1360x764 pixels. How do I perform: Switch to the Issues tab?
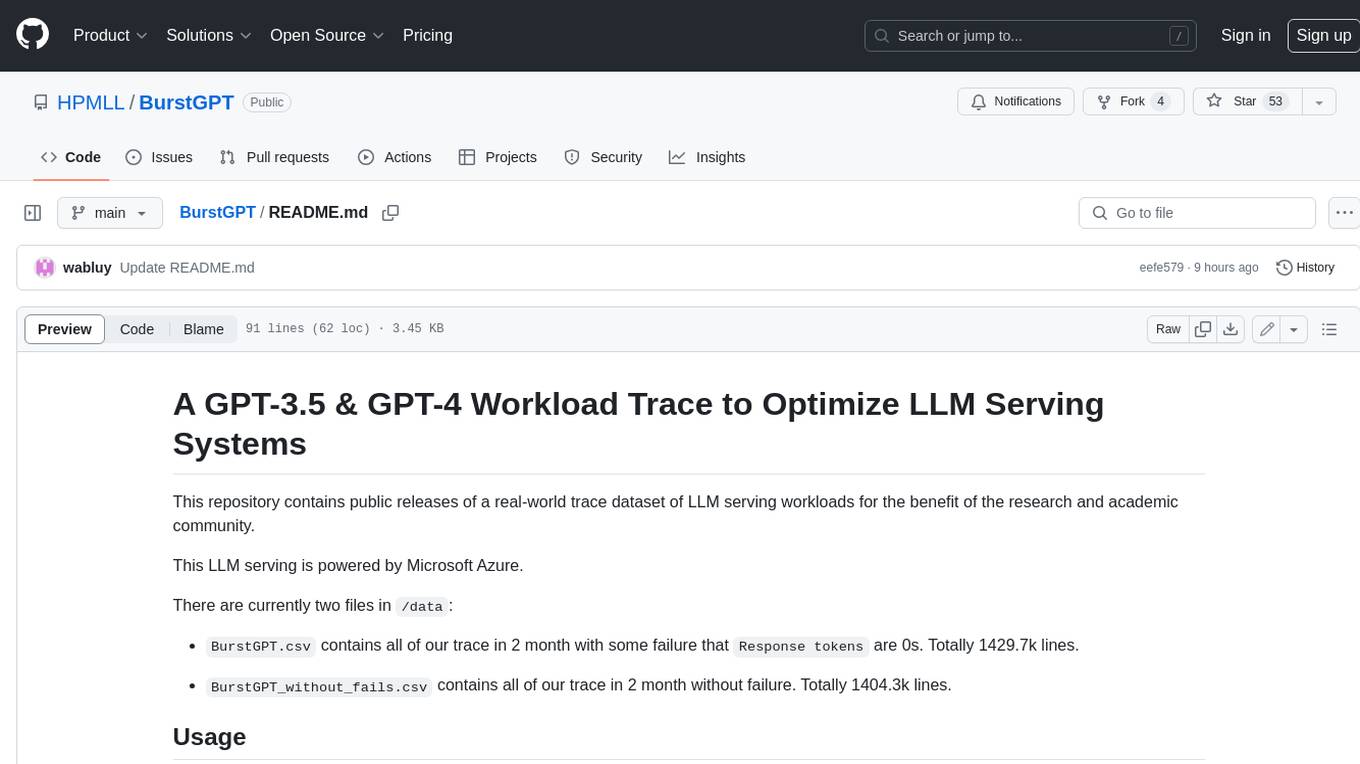(159, 157)
